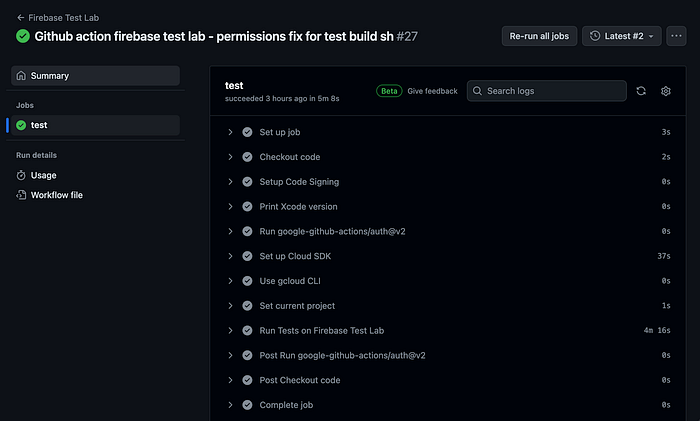The height and width of the screenshot is (421, 700).
Task: Click the Usage stopwatch icon
Action: click(21, 175)
